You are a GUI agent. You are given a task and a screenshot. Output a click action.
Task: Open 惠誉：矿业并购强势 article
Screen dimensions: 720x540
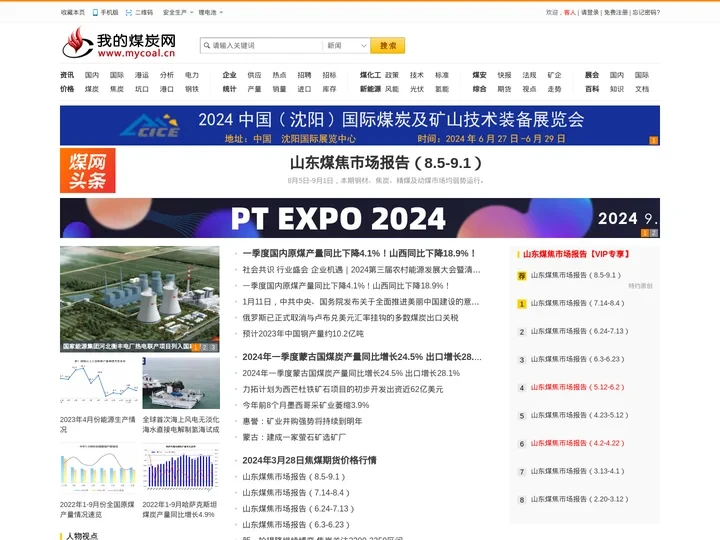pyautogui.click(x=303, y=421)
